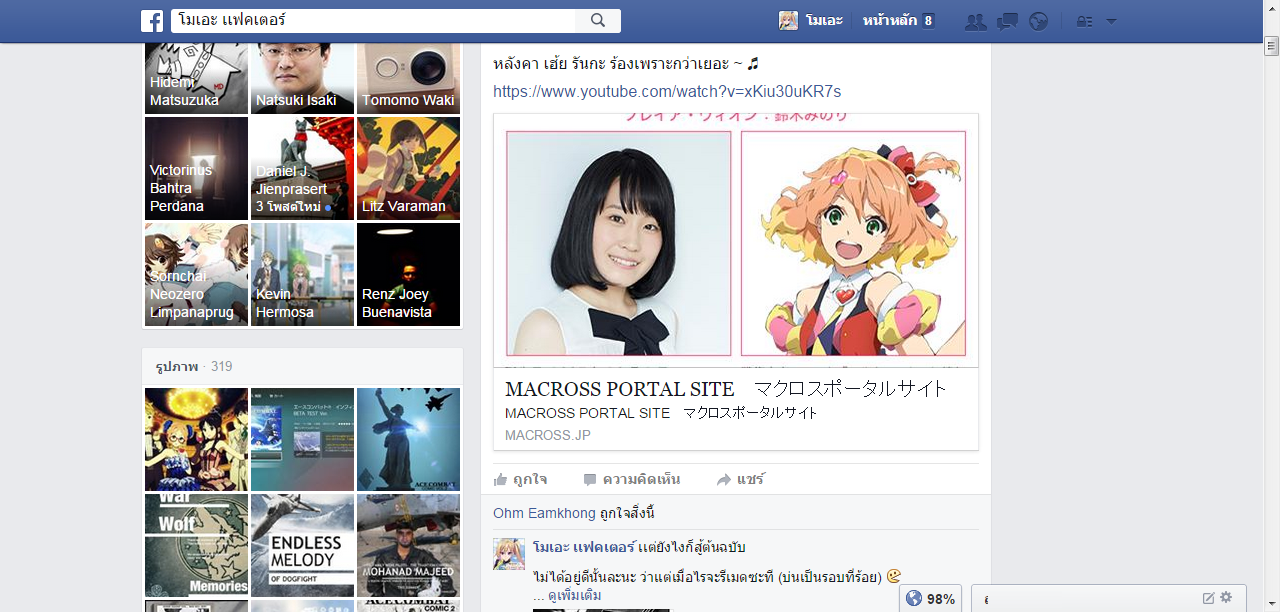Open friend tile Kevin Hermosa
This screenshot has height=612, width=1280.
click(302, 274)
